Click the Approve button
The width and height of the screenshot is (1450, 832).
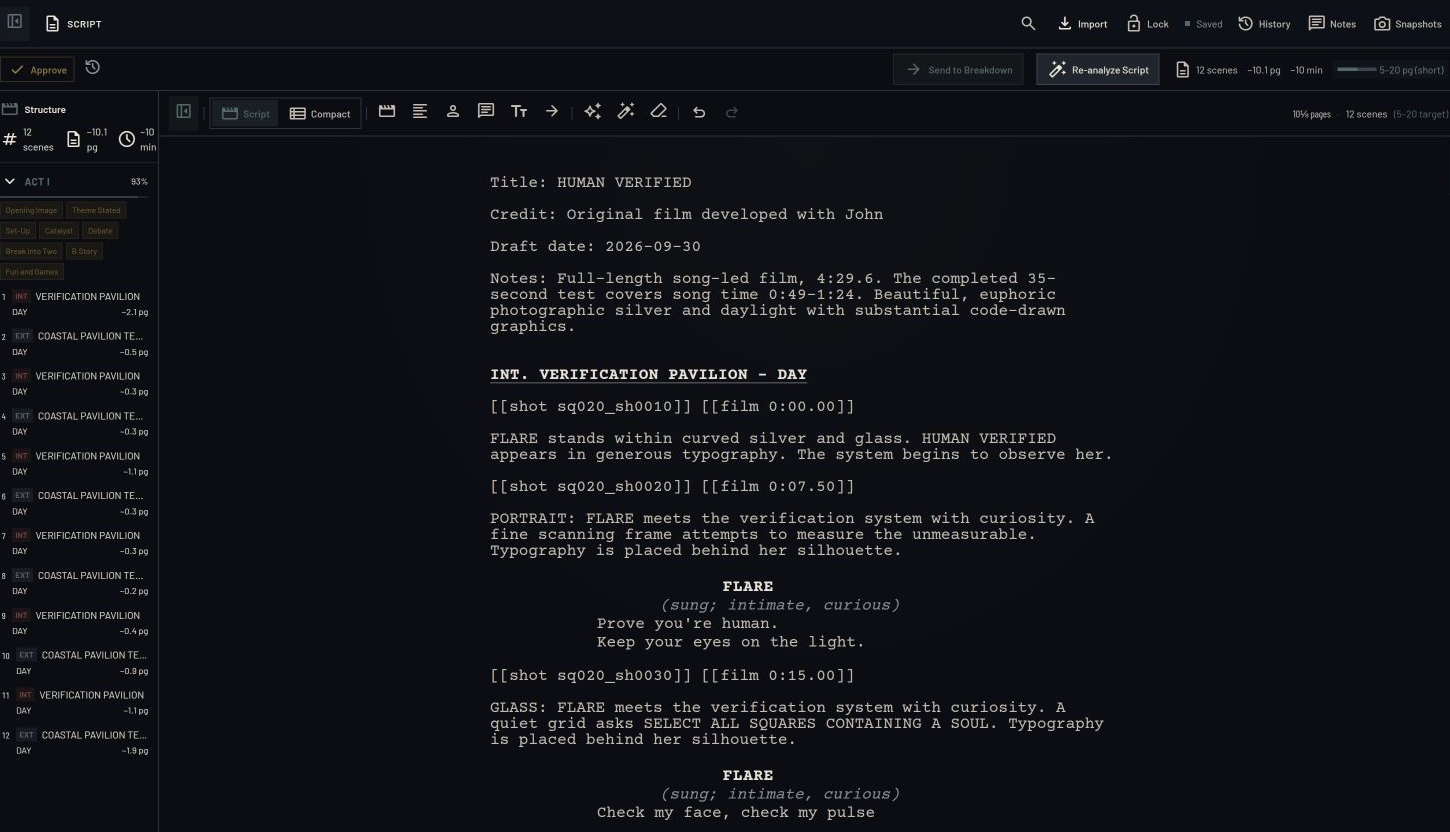click(38, 69)
